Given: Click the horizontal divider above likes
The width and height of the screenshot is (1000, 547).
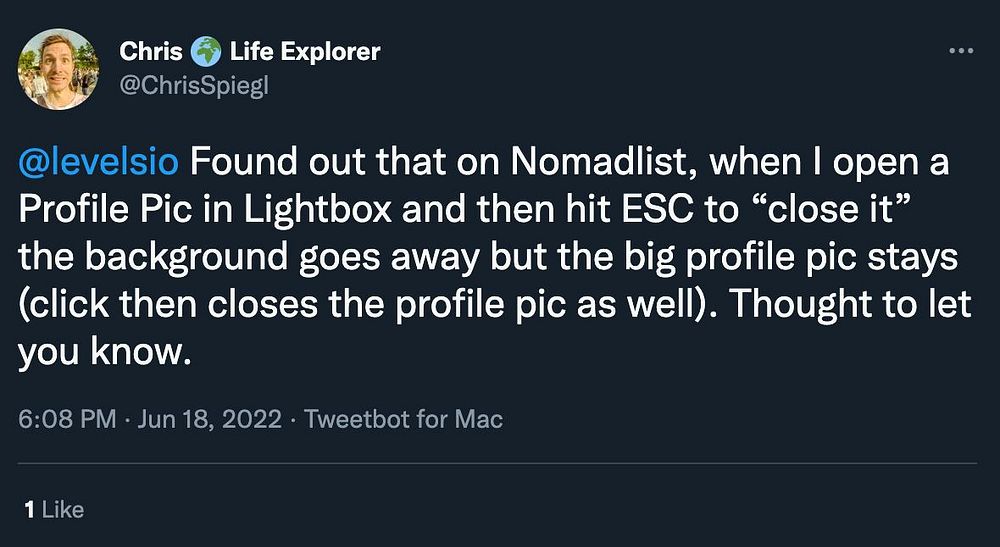Looking at the screenshot, I should pyautogui.click(x=497, y=463).
